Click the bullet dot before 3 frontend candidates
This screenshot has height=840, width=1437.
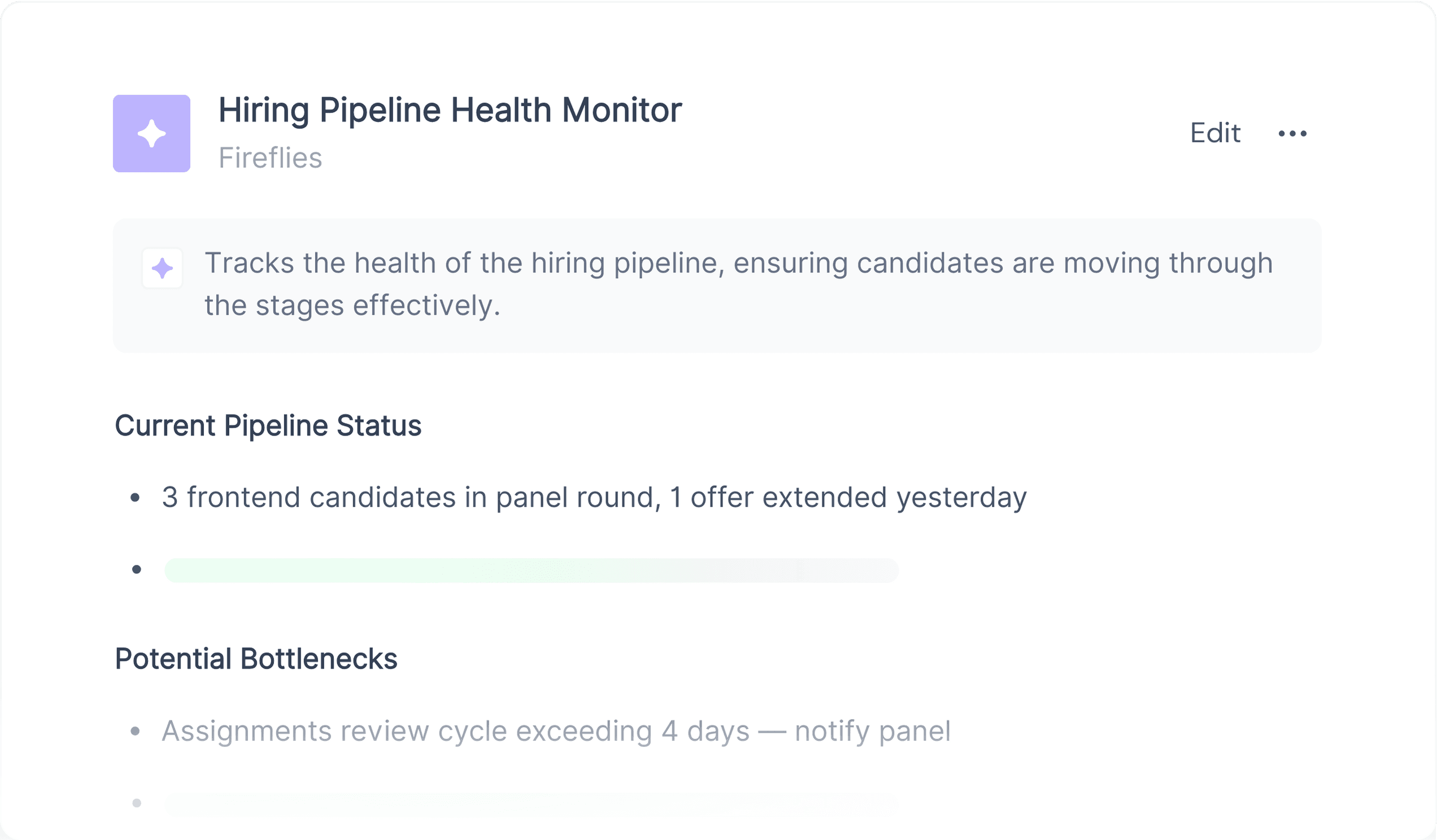pyautogui.click(x=135, y=498)
